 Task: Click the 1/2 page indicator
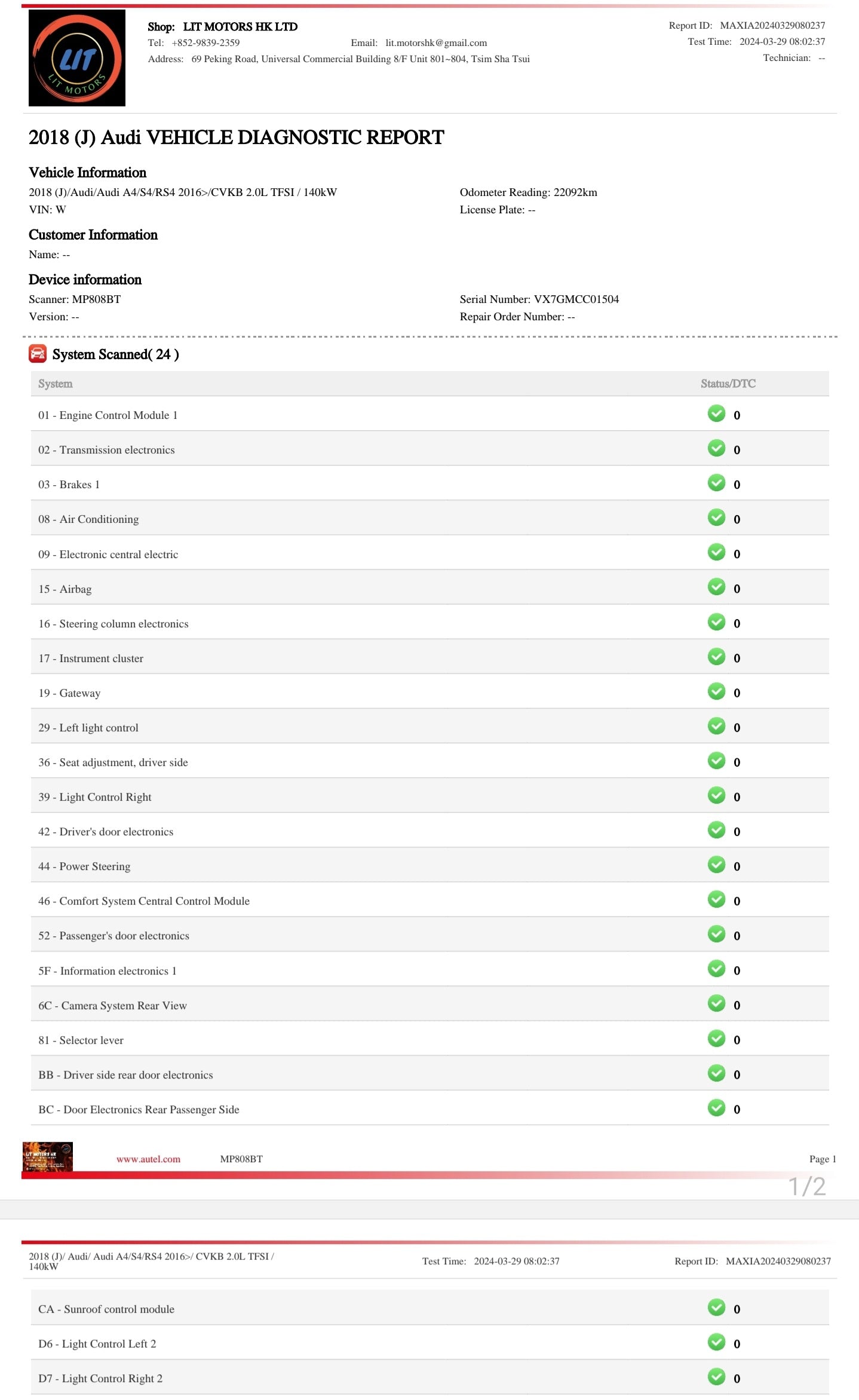806,1187
